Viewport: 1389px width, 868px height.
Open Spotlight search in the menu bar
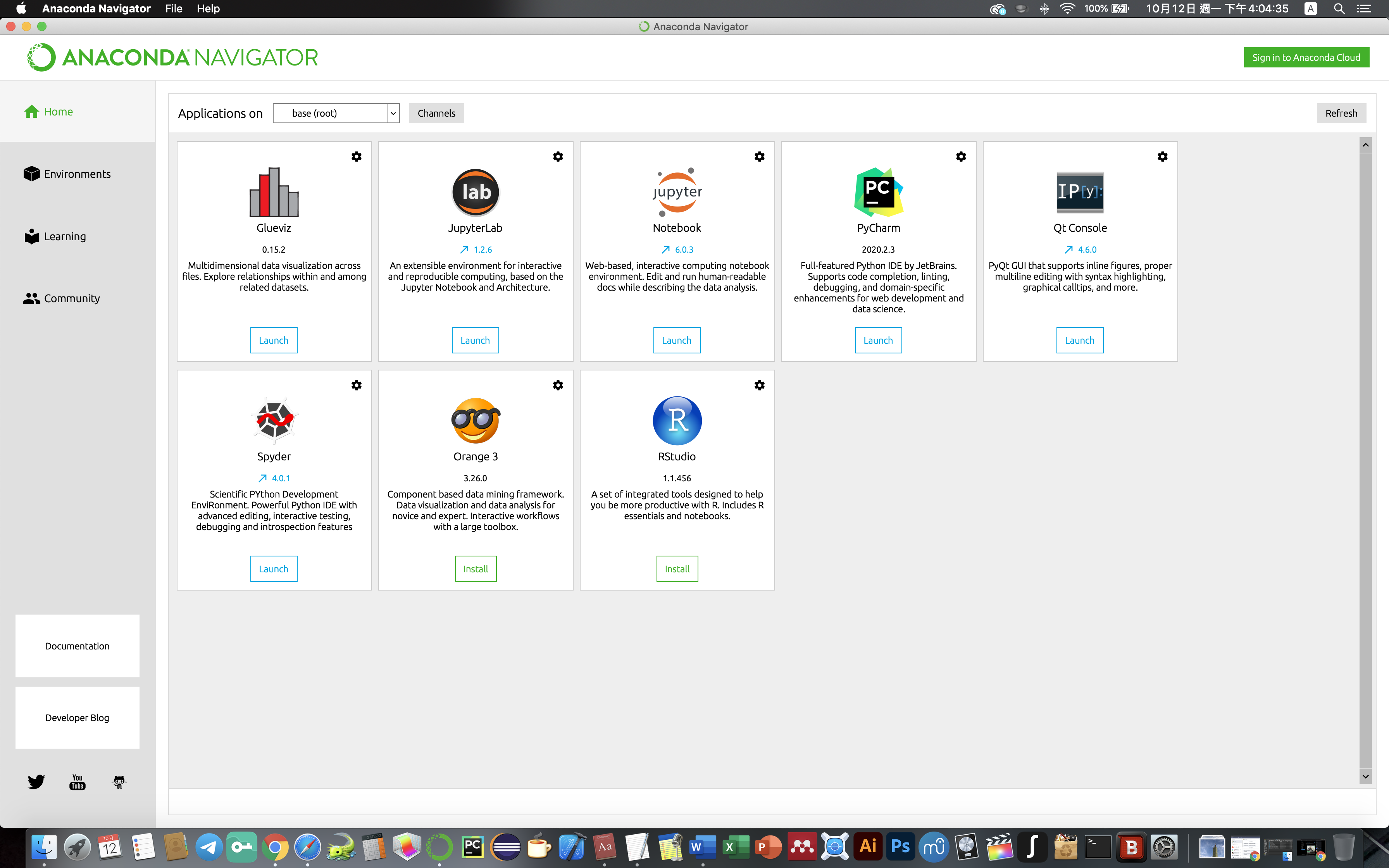[1340, 9]
